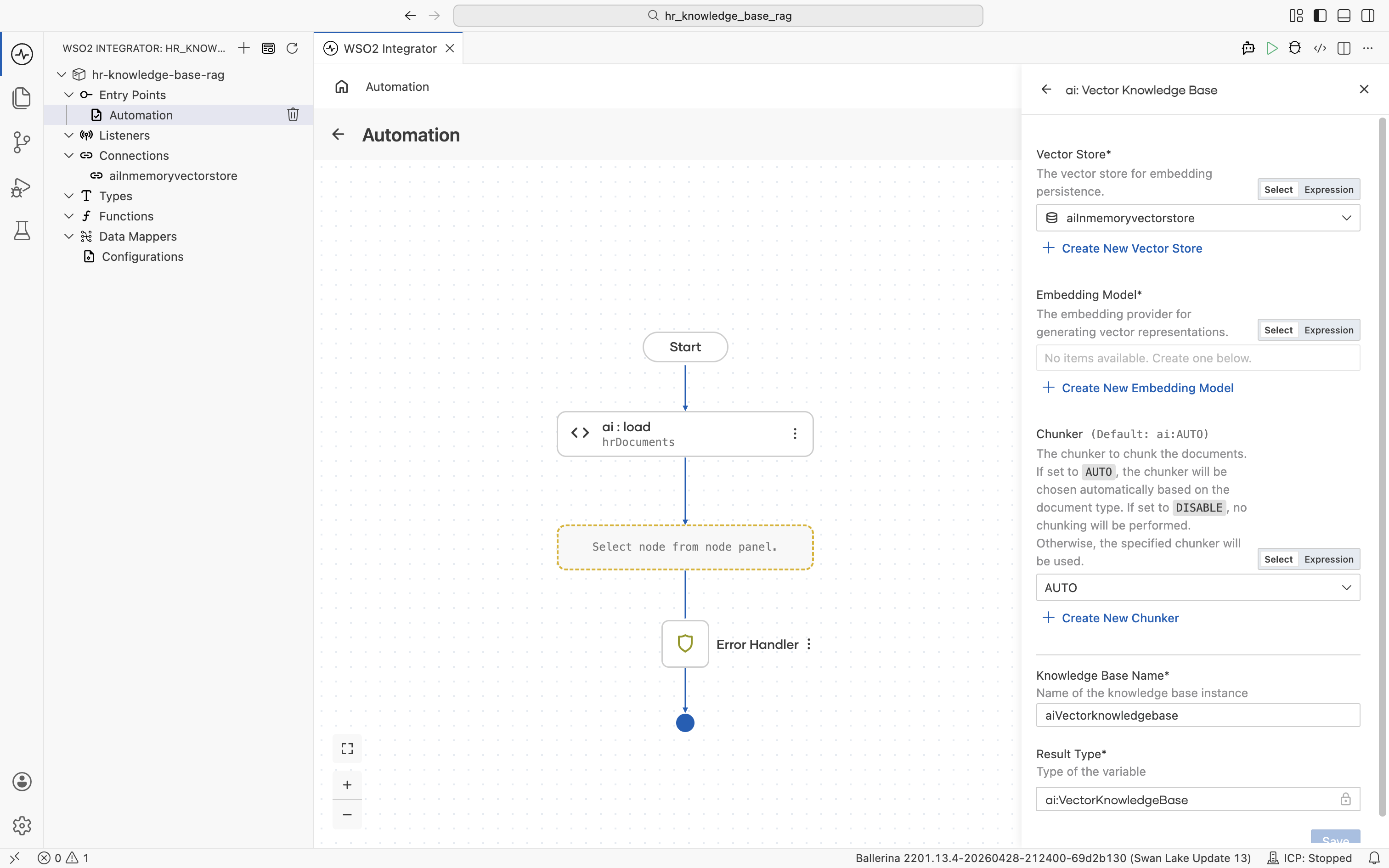Collapse Entry Points section

coord(69,95)
